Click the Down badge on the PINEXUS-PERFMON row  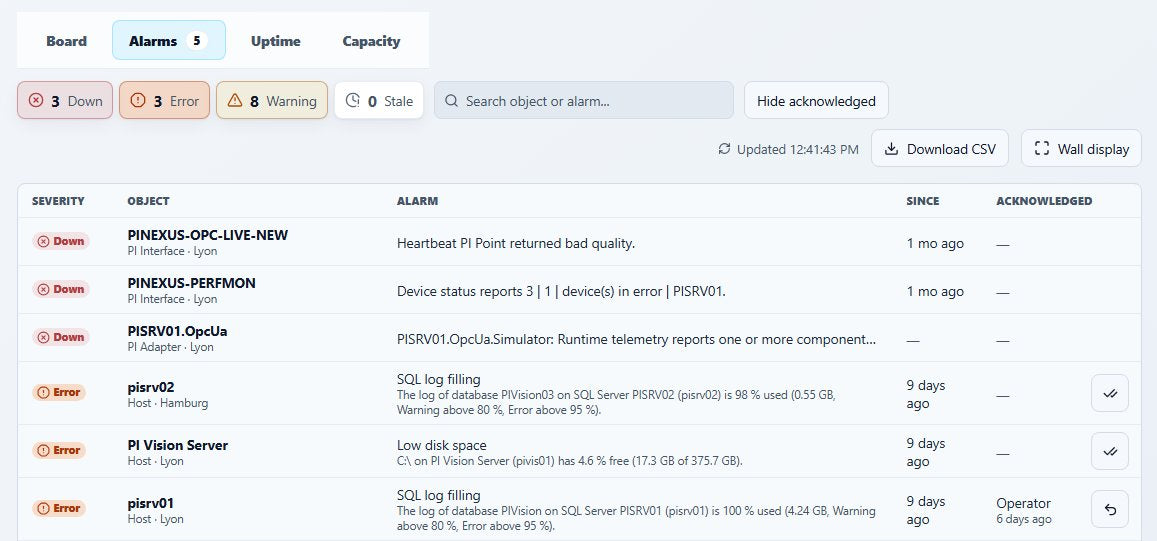pos(61,289)
